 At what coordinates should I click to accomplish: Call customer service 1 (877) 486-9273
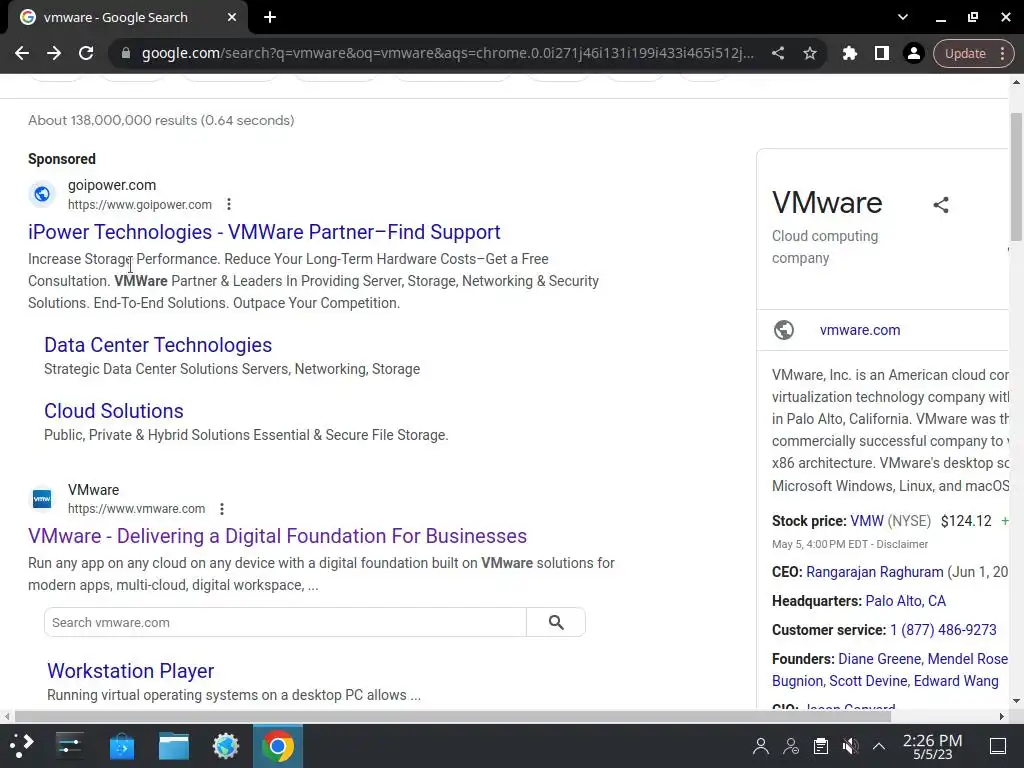pos(943,630)
